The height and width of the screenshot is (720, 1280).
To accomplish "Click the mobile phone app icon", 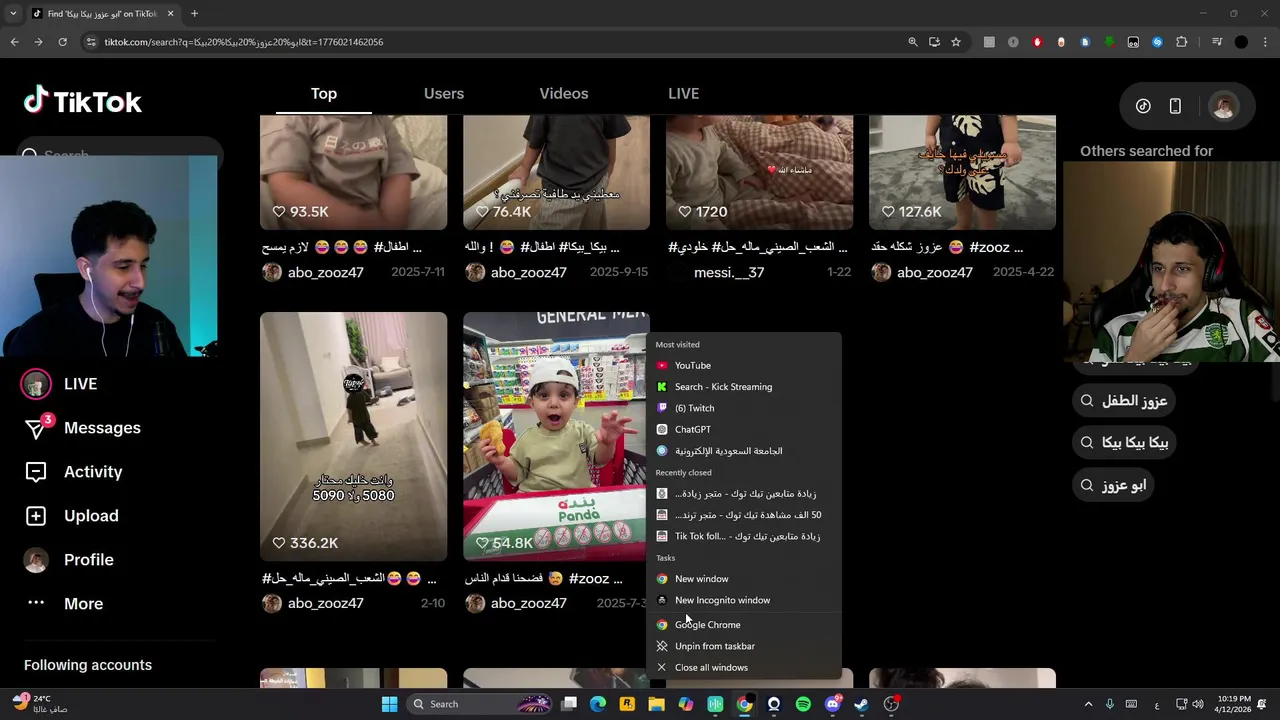I will point(1175,106).
